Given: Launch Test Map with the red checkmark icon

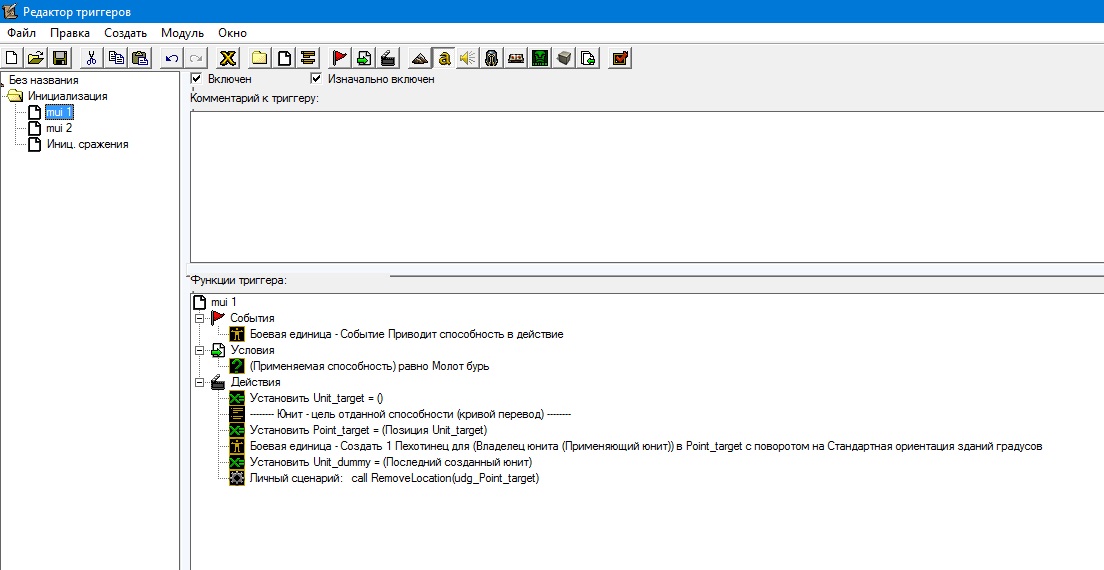Looking at the screenshot, I should click(620, 58).
